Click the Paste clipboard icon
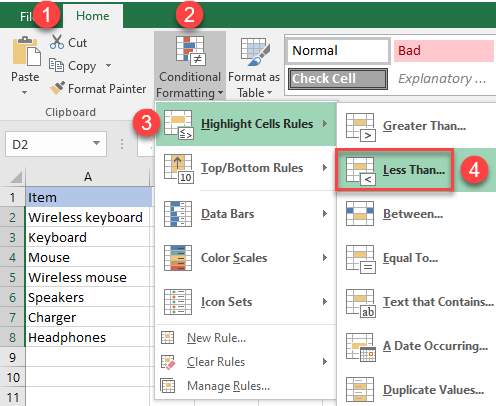The width and height of the screenshot is (496, 406). click(x=27, y=51)
